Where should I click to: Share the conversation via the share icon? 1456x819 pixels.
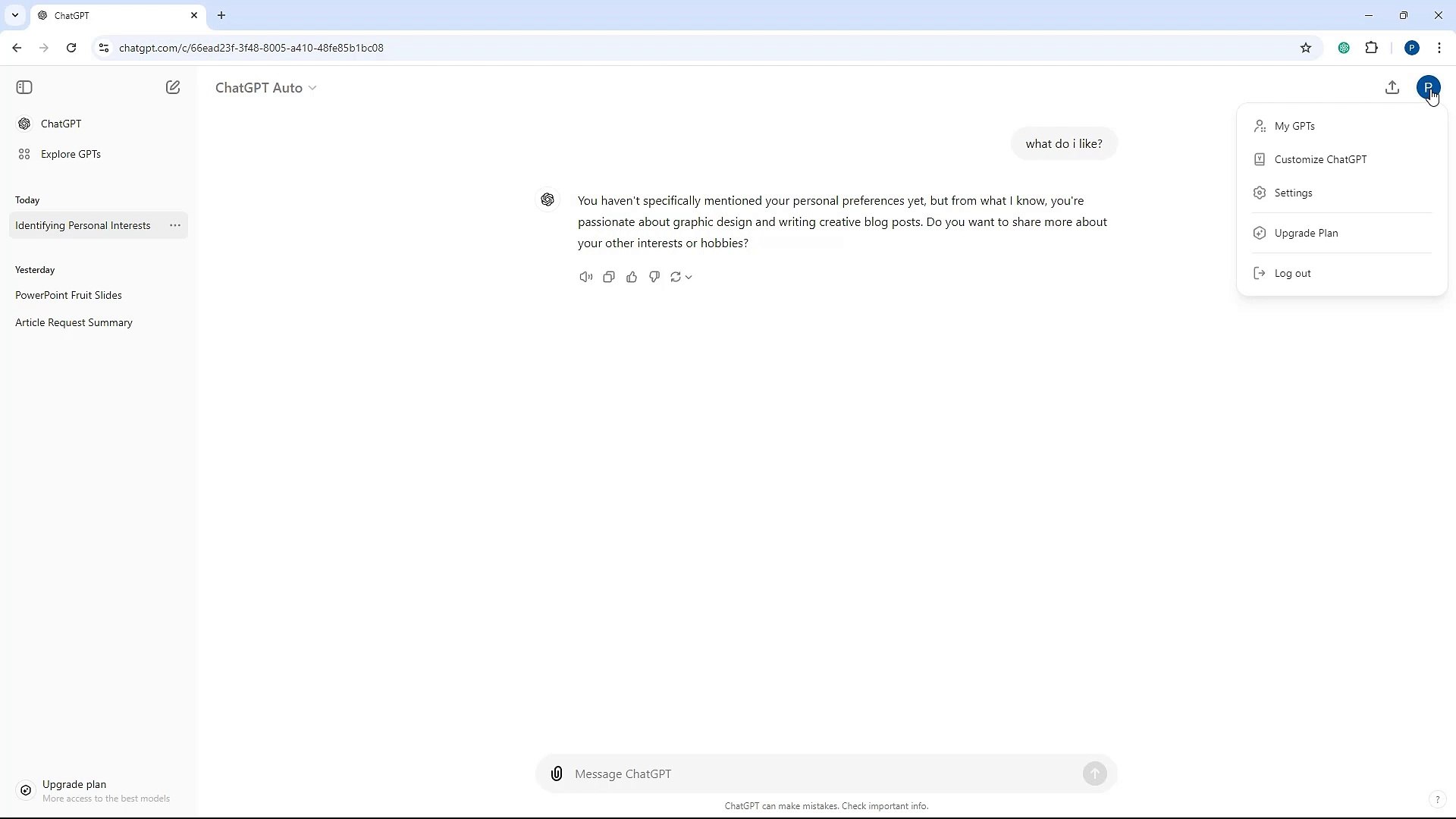[x=1392, y=87]
